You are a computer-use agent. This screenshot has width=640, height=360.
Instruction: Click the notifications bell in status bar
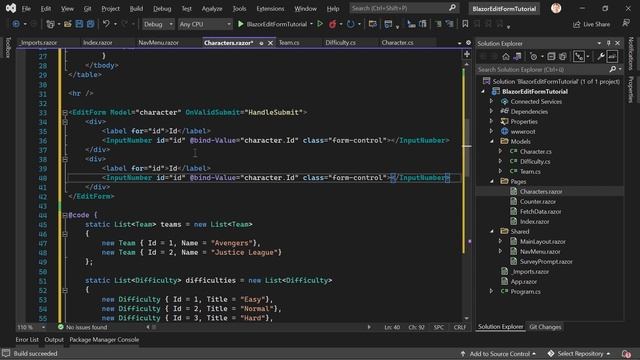click(626, 353)
